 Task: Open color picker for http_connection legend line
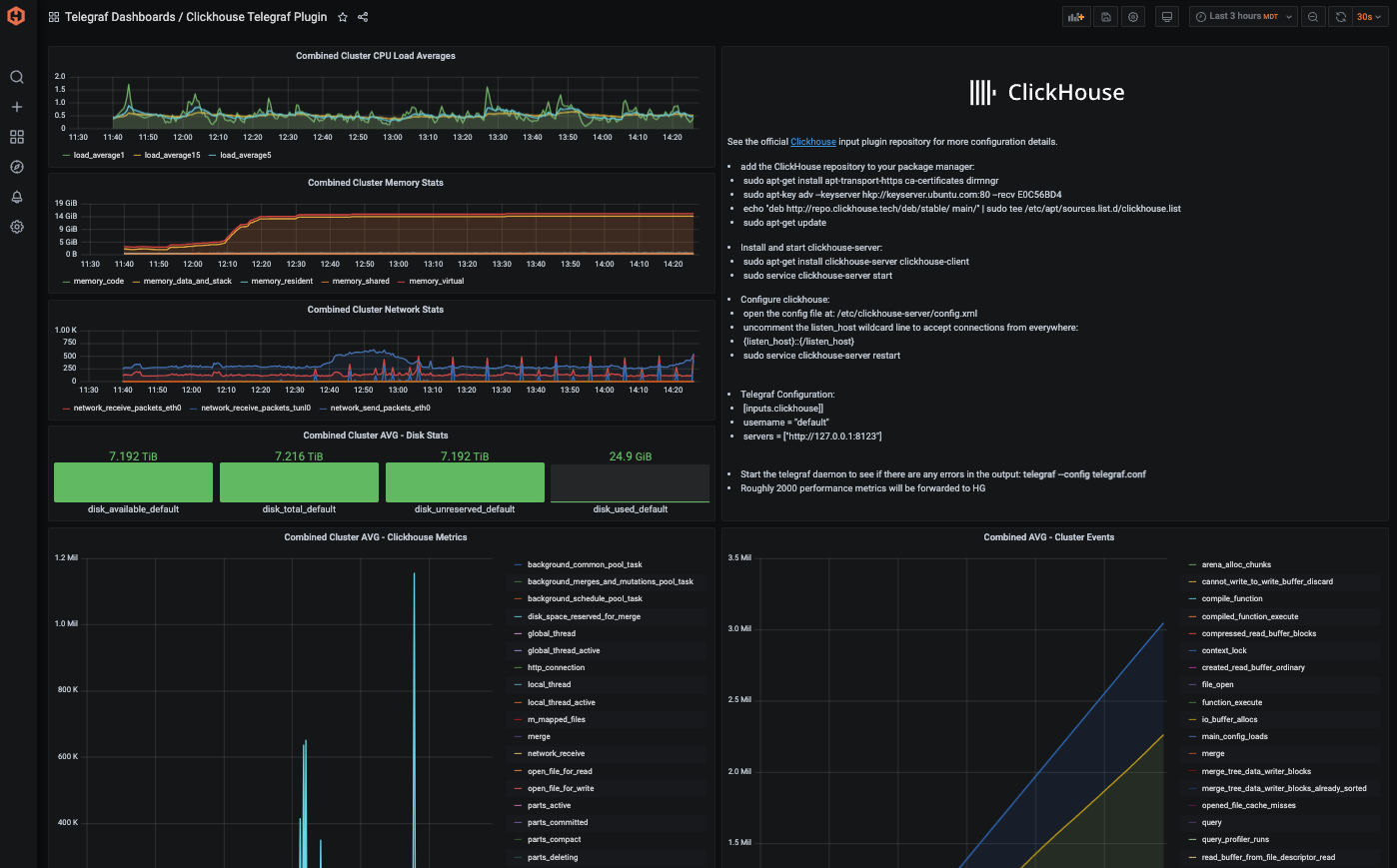click(519, 668)
